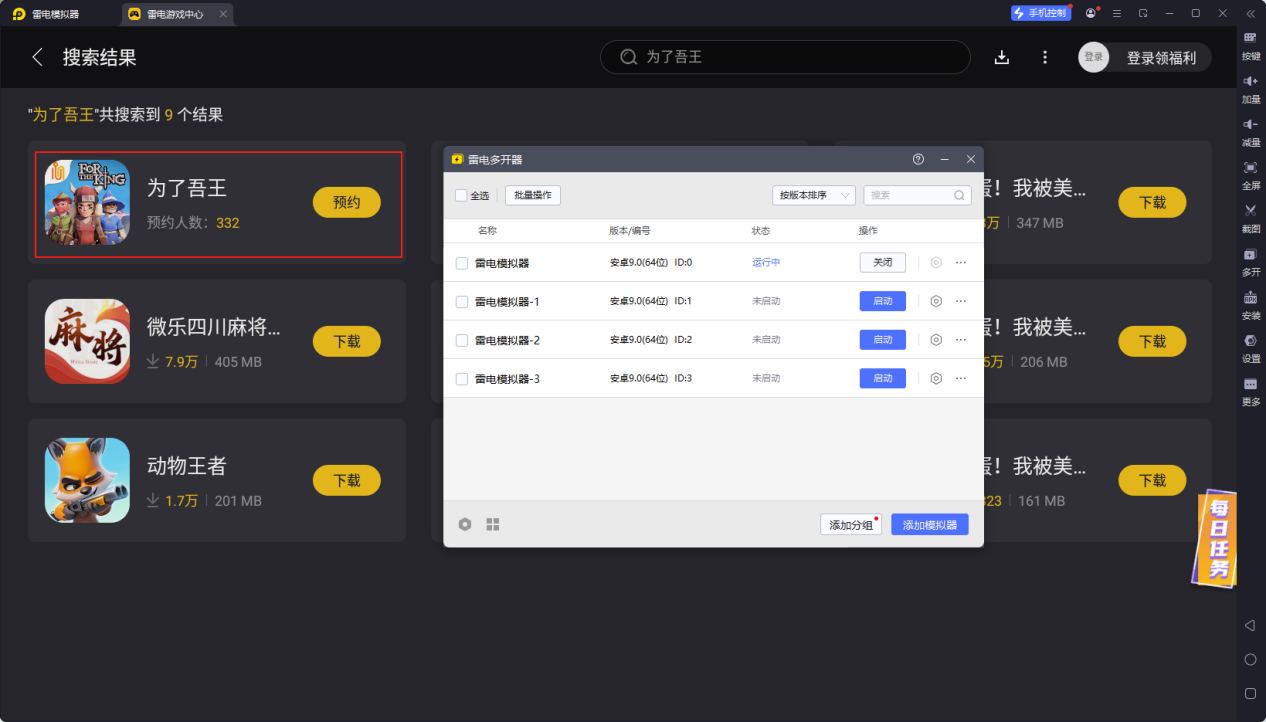Check the 雷电模拟器-3 row checkbox
The width and height of the screenshot is (1266, 722).
tap(462, 379)
